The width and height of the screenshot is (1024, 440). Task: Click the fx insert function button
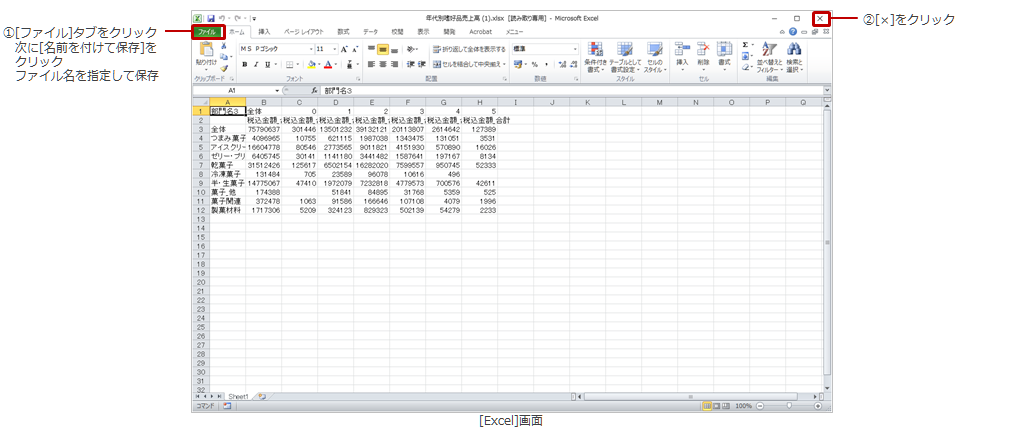click(314, 90)
